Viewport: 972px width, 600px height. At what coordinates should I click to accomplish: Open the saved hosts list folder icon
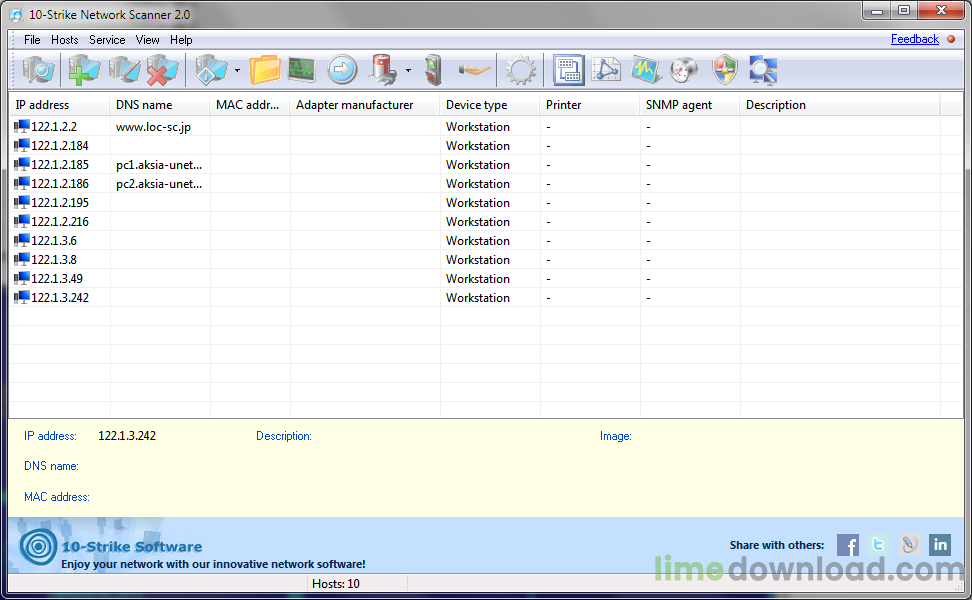pos(264,70)
